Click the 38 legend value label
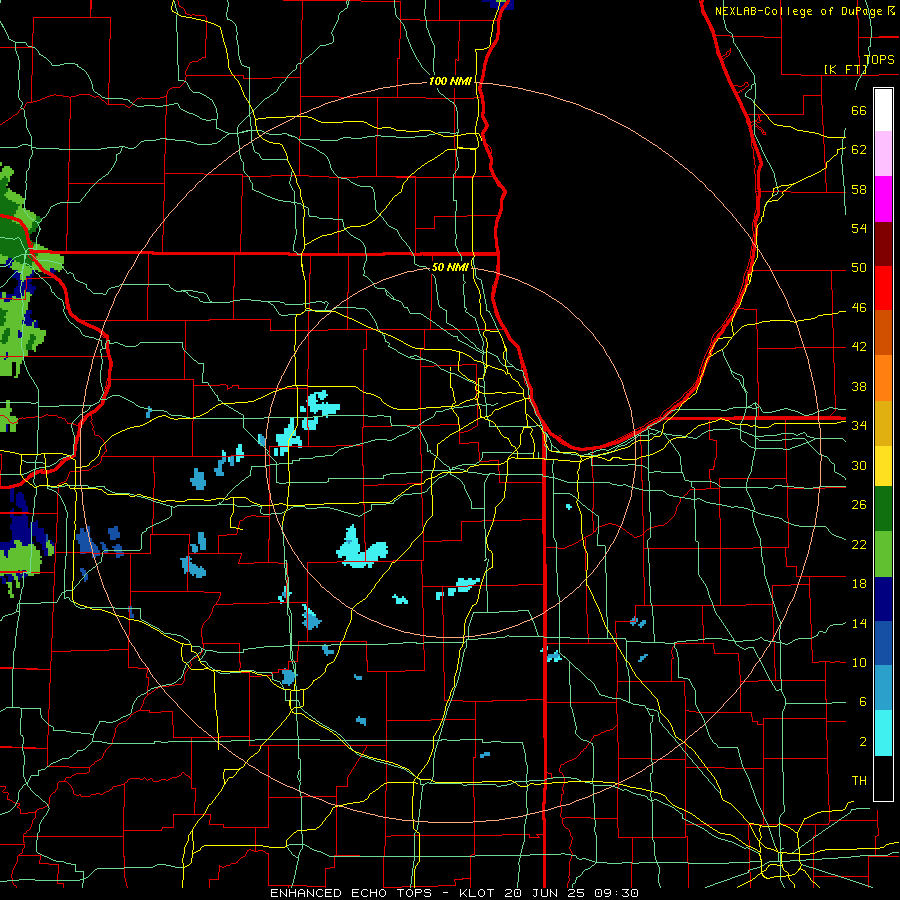Screen dimensions: 900x900 point(859,386)
